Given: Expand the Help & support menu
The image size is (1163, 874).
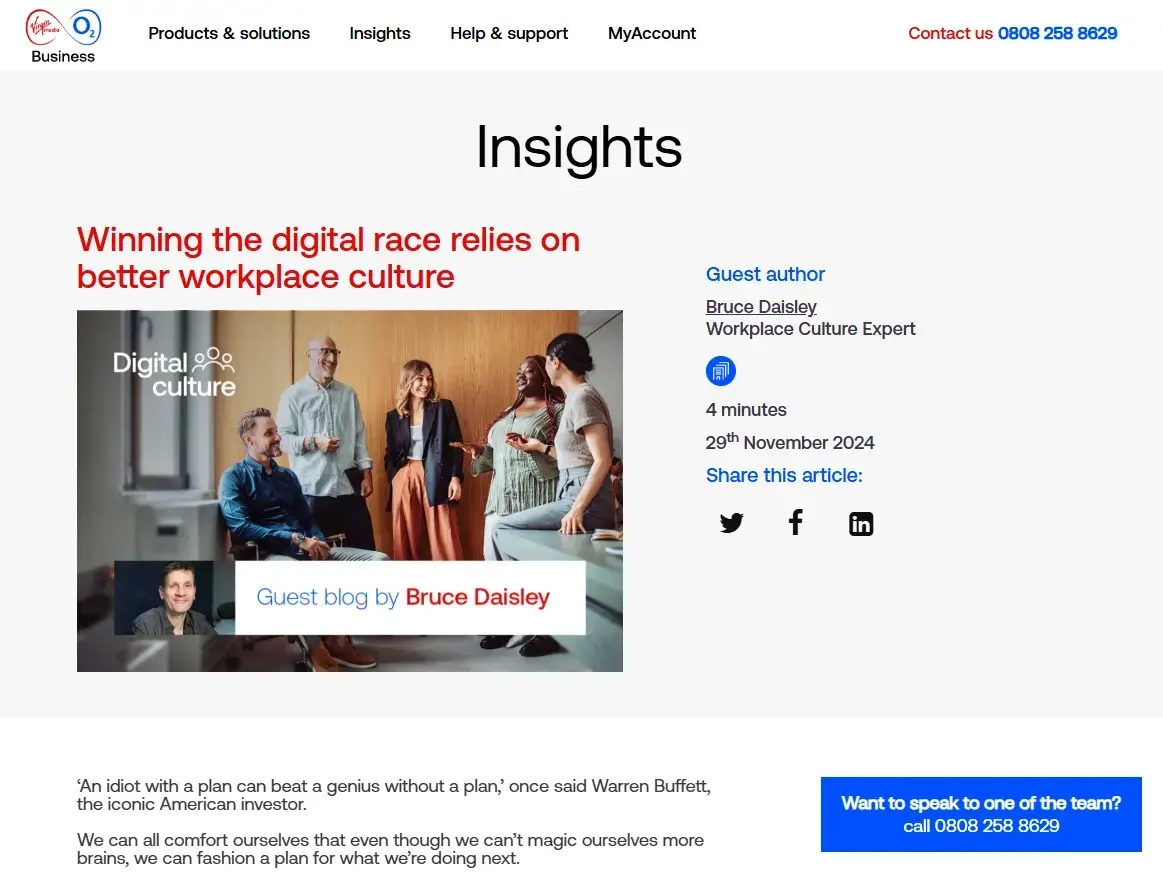Looking at the screenshot, I should click(508, 33).
